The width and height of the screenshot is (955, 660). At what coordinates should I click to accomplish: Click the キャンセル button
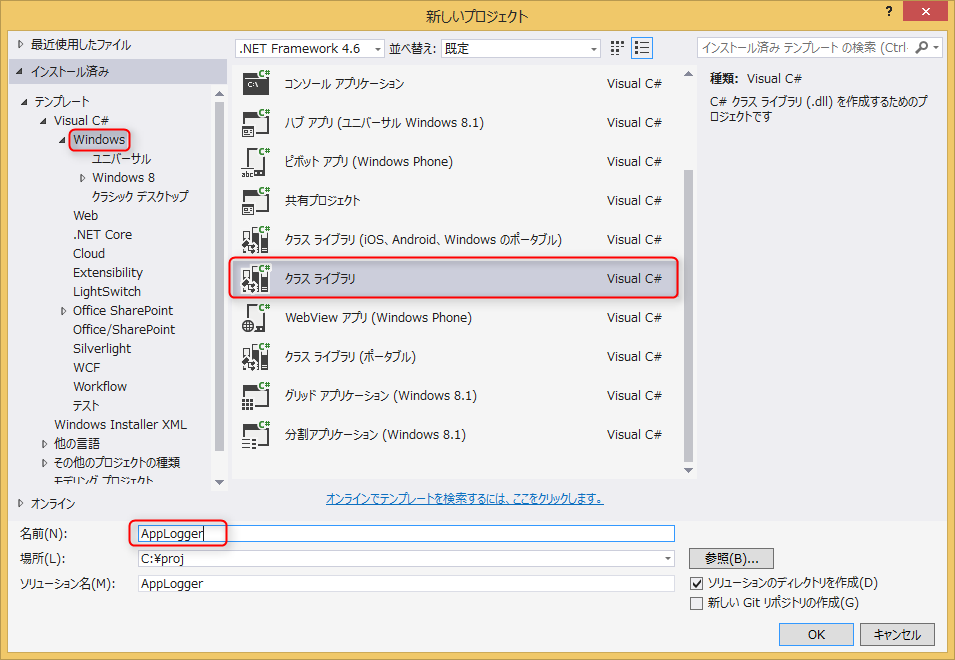(x=897, y=634)
